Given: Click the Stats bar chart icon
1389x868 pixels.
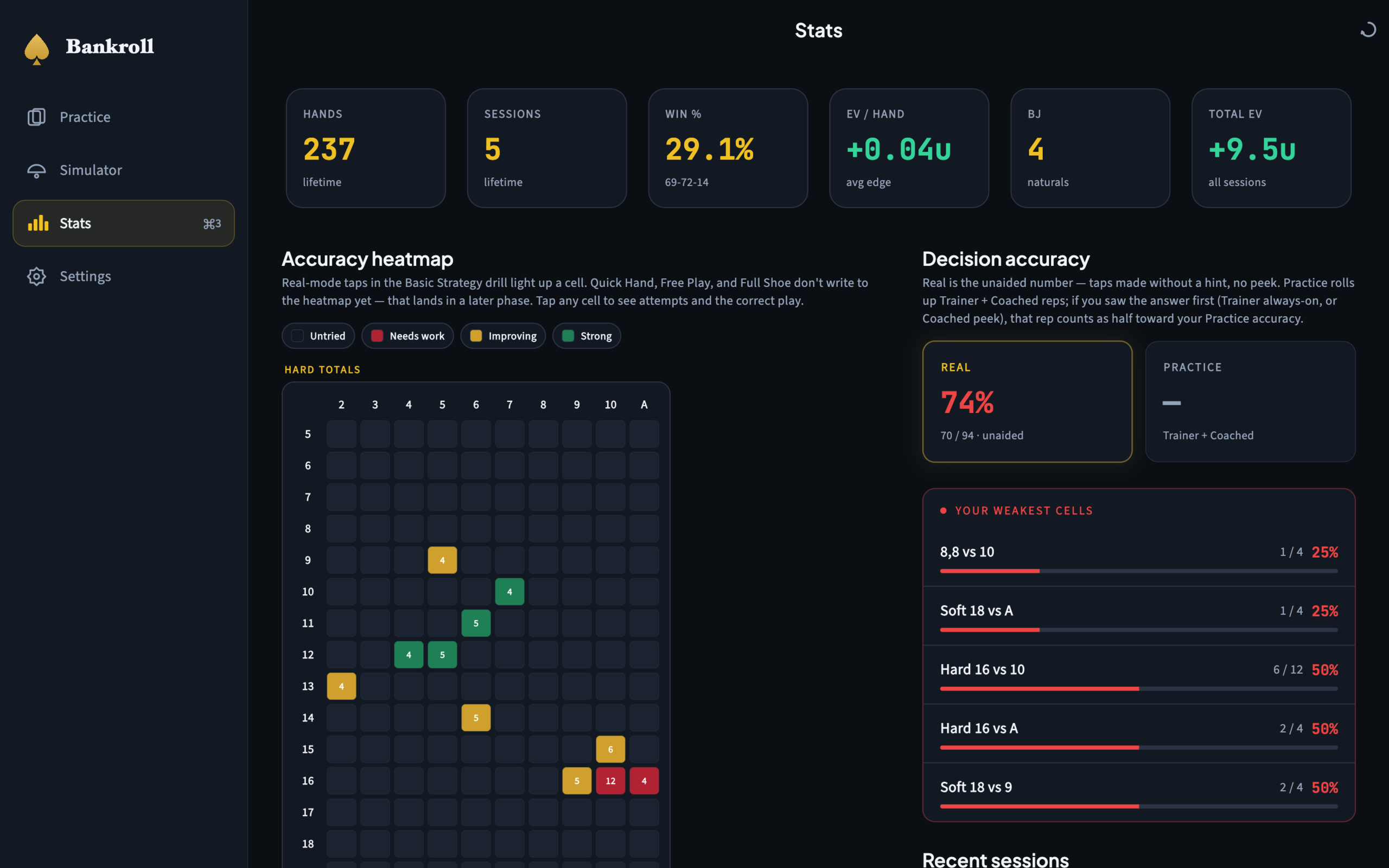Looking at the screenshot, I should click(x=38, y=224).
